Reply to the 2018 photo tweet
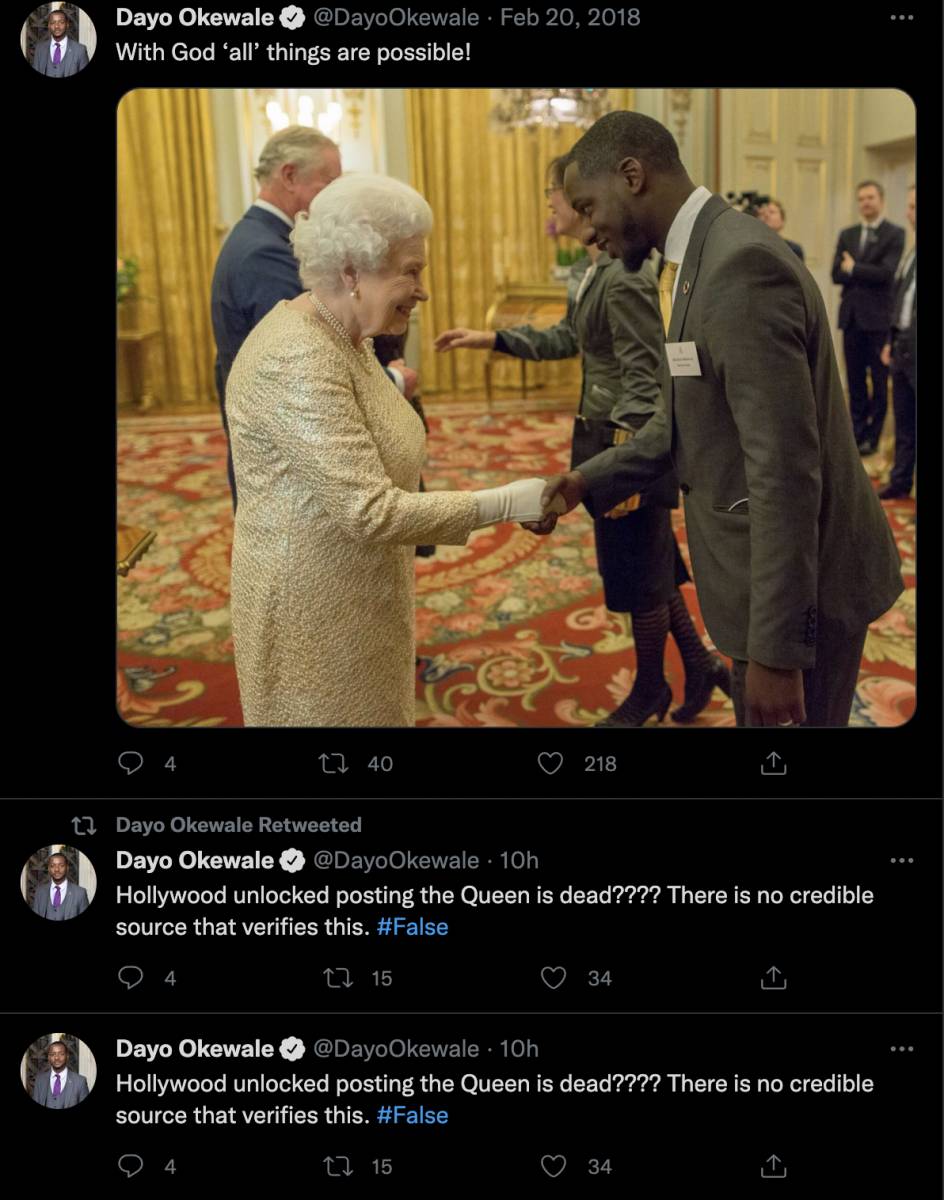Screen dimensions: 944x1200 pyautogui.click(x=131, y=764)
